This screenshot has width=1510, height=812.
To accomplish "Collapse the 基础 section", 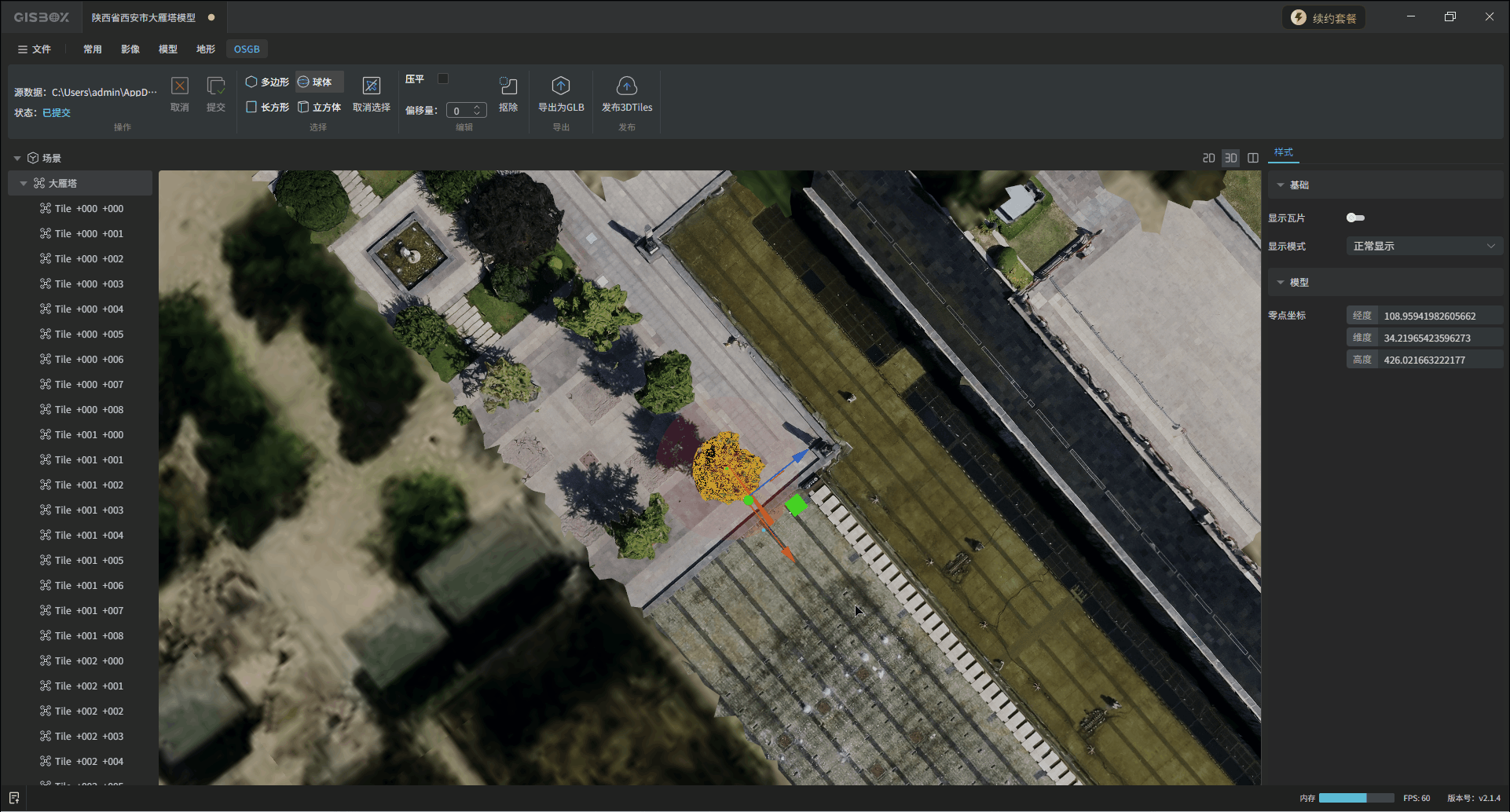I will click(x=1281, y=185).
